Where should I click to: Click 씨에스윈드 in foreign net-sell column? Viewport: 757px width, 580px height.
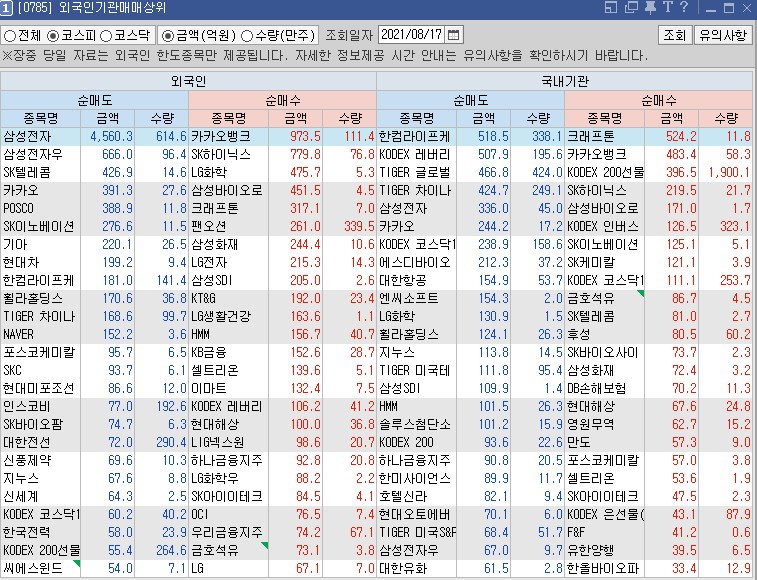(x=33, y=568)
